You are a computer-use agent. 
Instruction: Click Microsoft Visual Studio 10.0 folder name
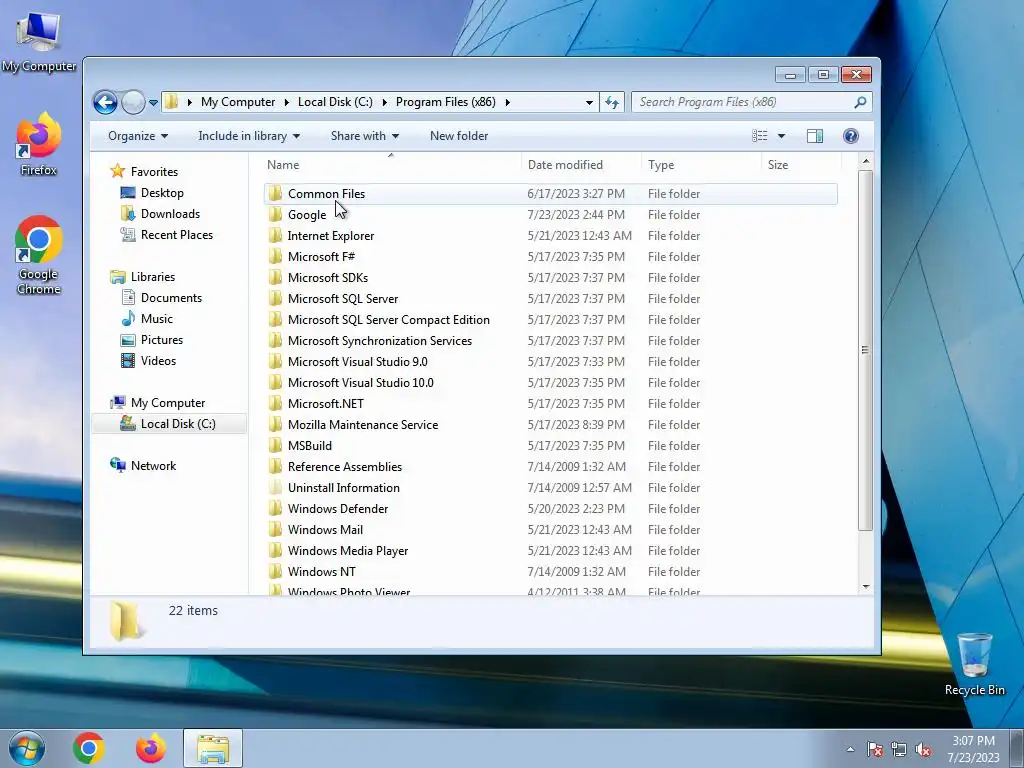[x=360, y=382]
